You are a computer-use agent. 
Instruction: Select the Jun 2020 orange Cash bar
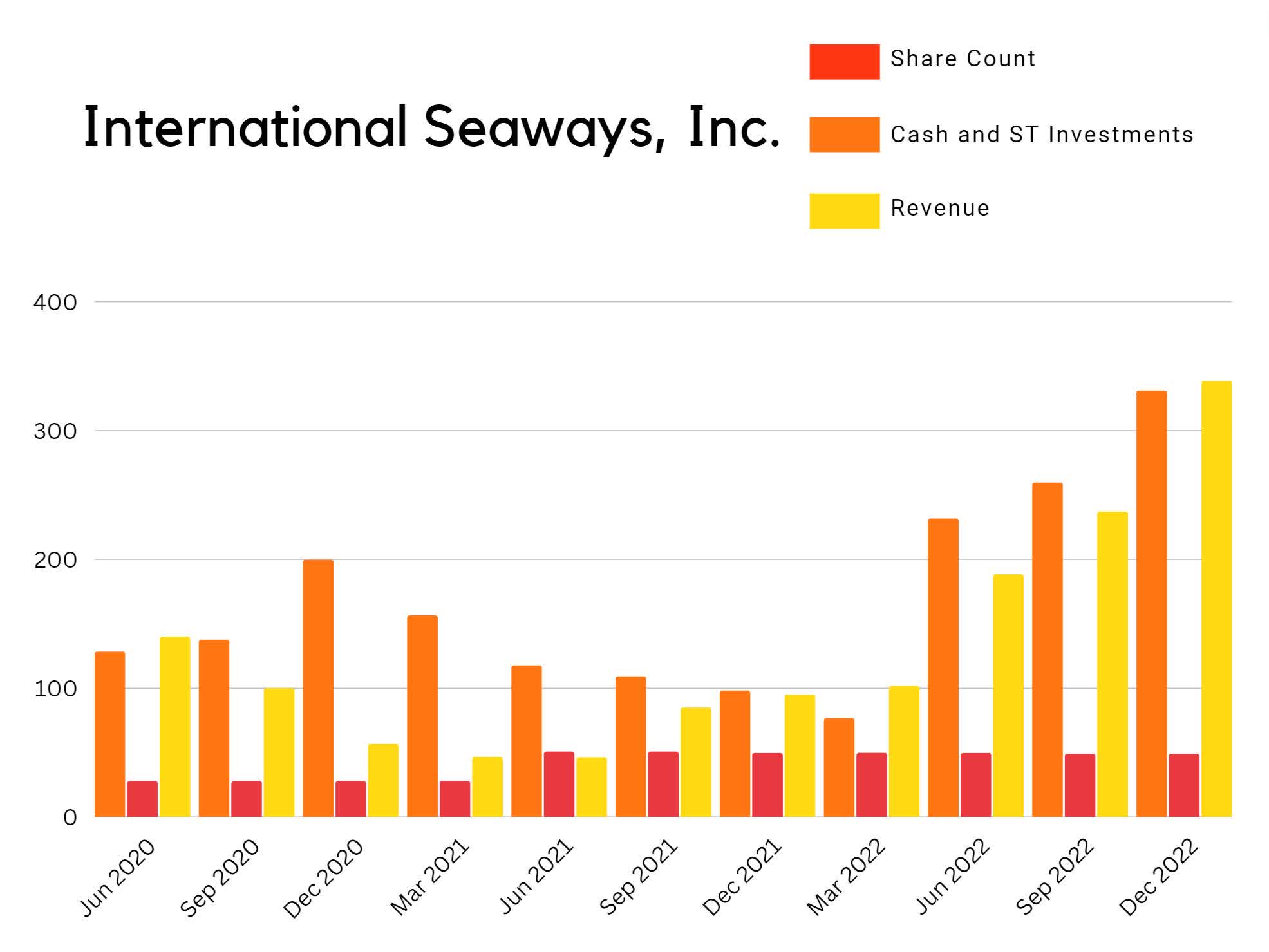(110, 734)
